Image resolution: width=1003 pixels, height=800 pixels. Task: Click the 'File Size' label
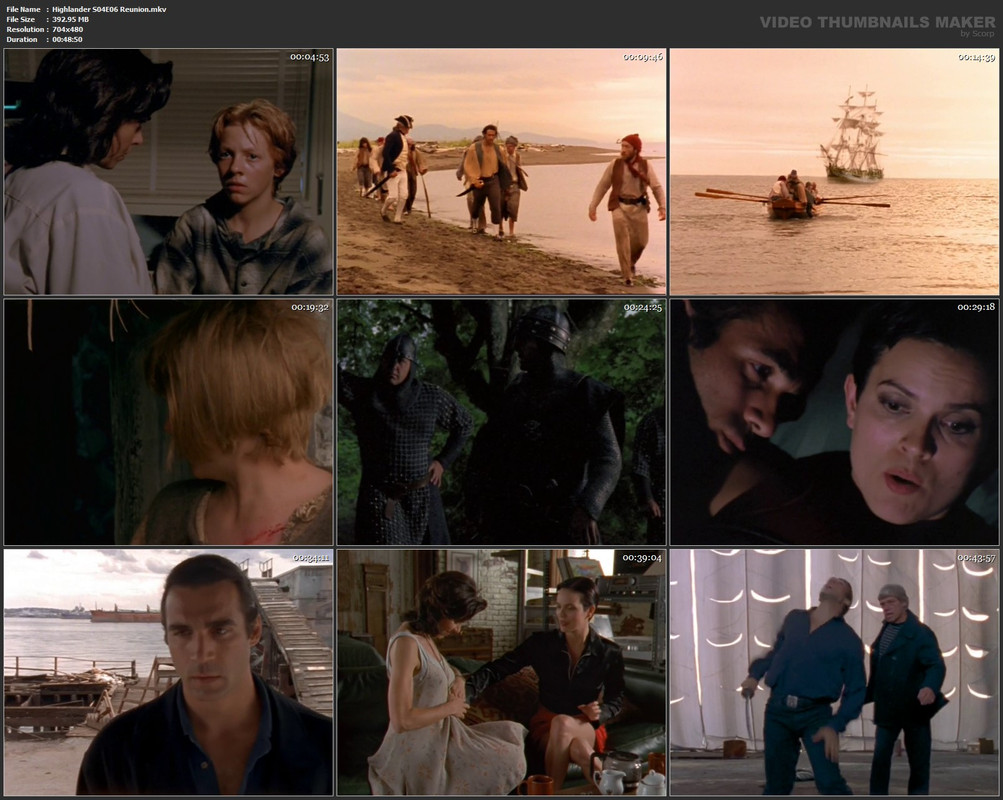pos(20,20)
